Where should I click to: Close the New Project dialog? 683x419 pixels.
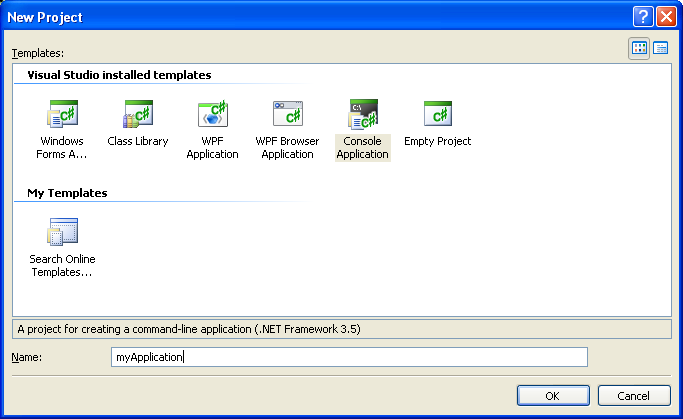[666, 17]
